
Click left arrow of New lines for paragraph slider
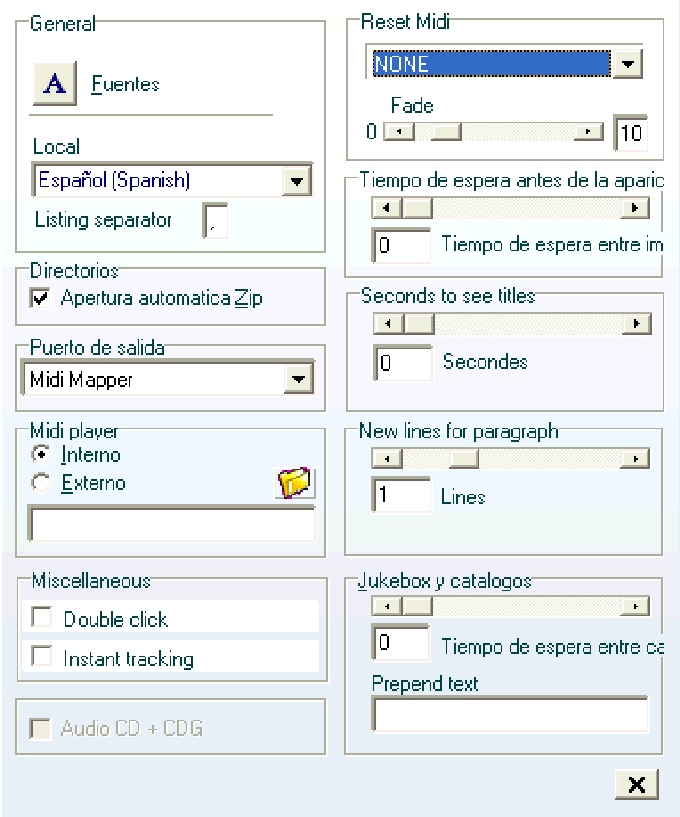point(387,459)
